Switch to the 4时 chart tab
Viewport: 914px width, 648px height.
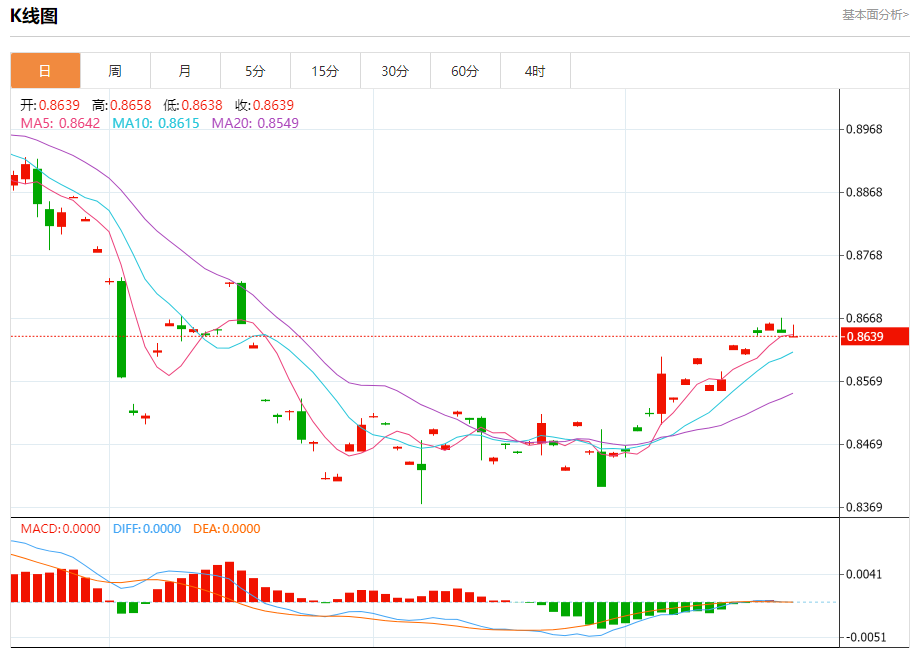(x=535, y=71)
